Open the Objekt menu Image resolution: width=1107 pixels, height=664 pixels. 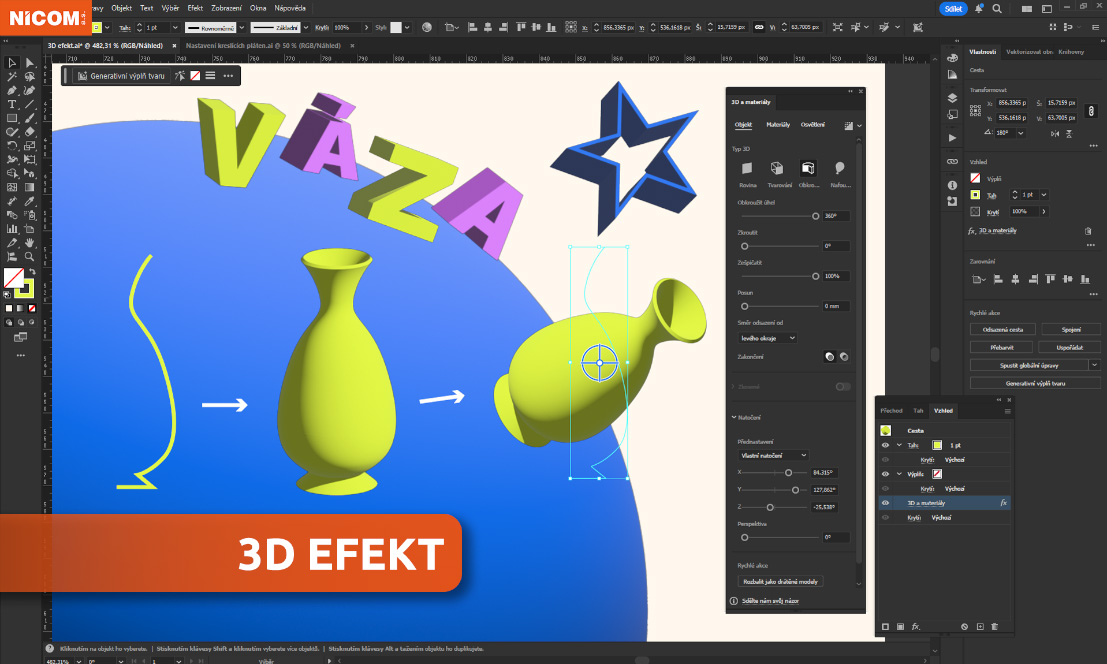click(x=121, y=8)
